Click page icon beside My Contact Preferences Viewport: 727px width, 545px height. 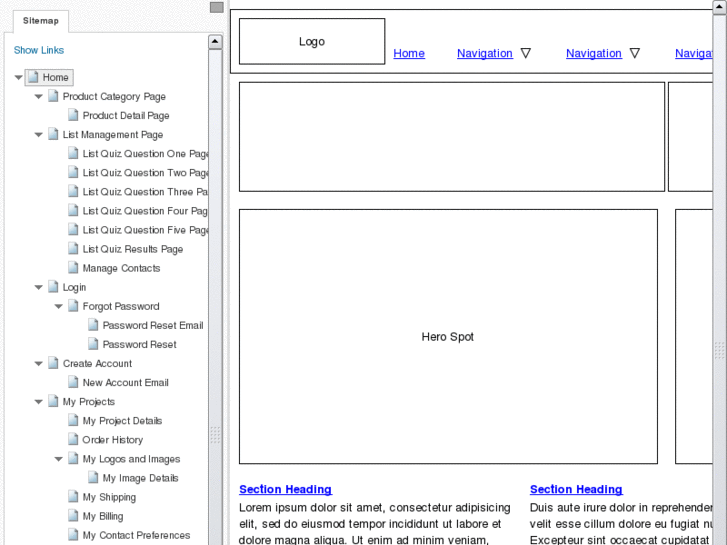coord(73,535)
